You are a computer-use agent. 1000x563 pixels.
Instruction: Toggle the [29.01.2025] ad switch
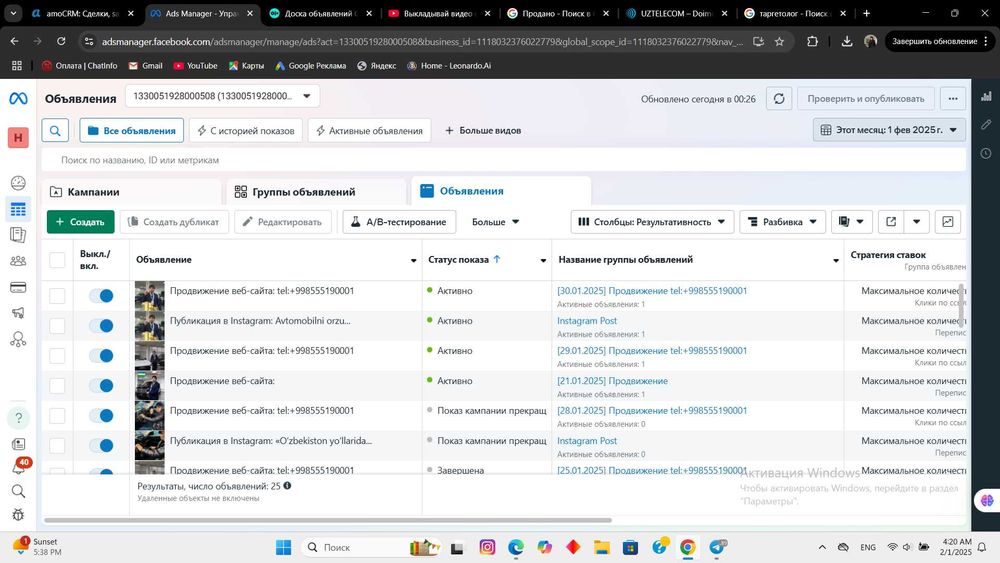pyautogui.click(x=101, y=356)
